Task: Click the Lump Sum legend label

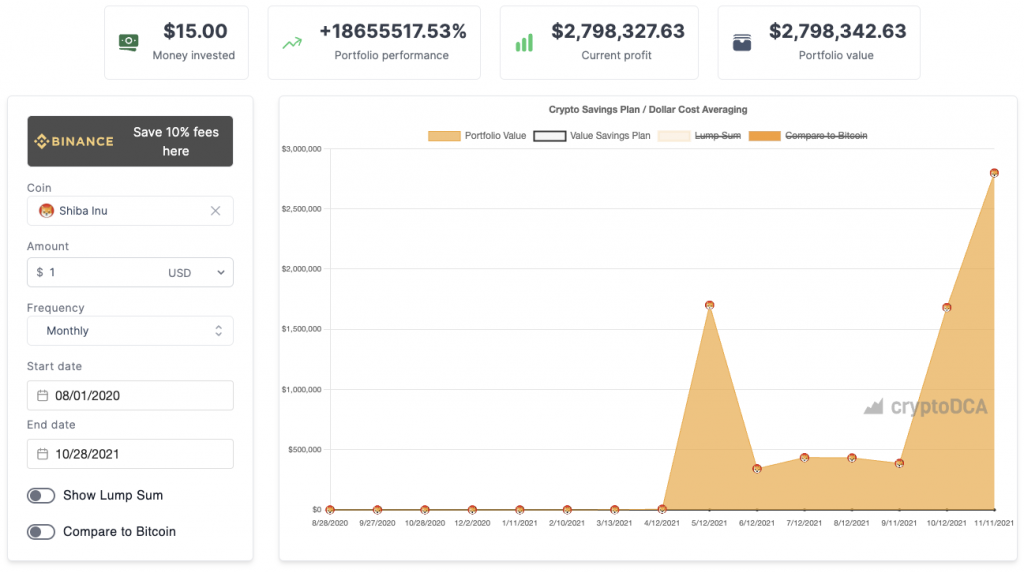Action: (x=718, y=136)
